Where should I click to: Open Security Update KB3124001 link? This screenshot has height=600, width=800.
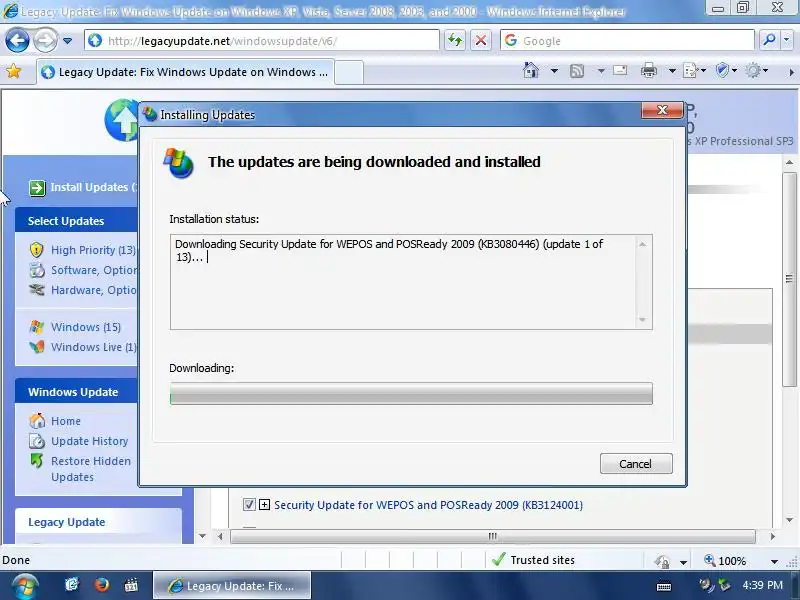(429, 505)
